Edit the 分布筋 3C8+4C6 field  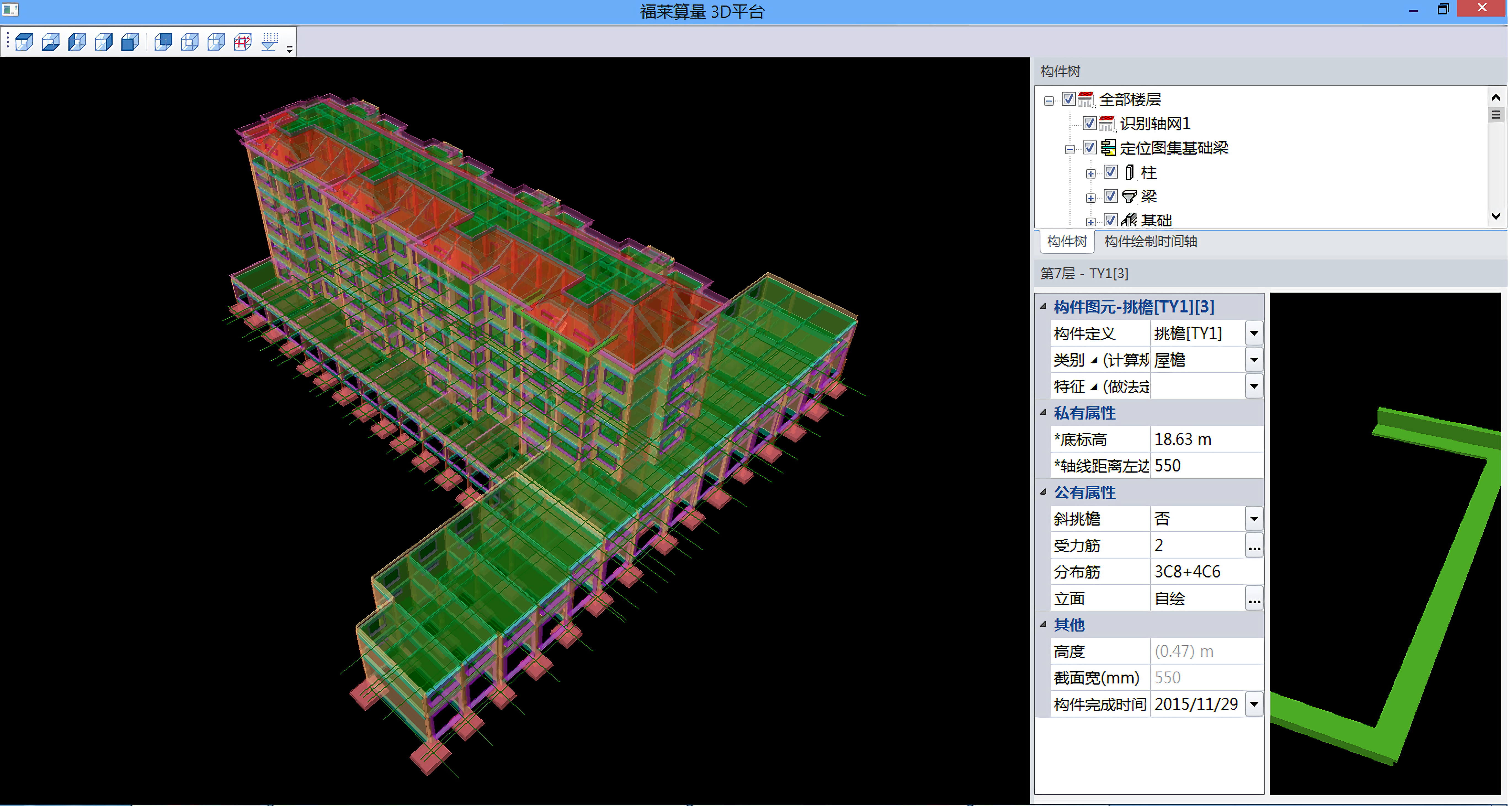[1207, 572]
